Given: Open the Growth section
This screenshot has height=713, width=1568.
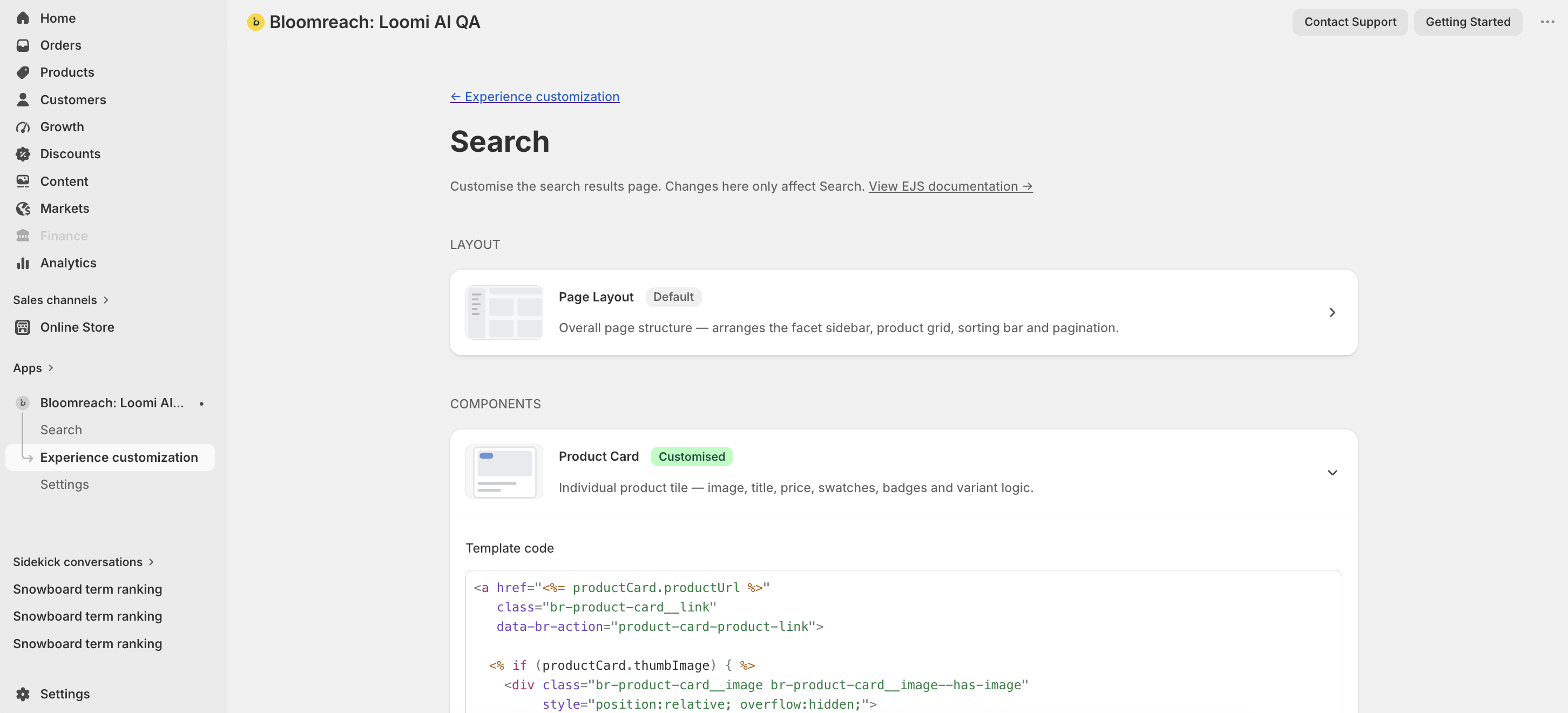Looking at the screenshot, I should tap(110, 126).
